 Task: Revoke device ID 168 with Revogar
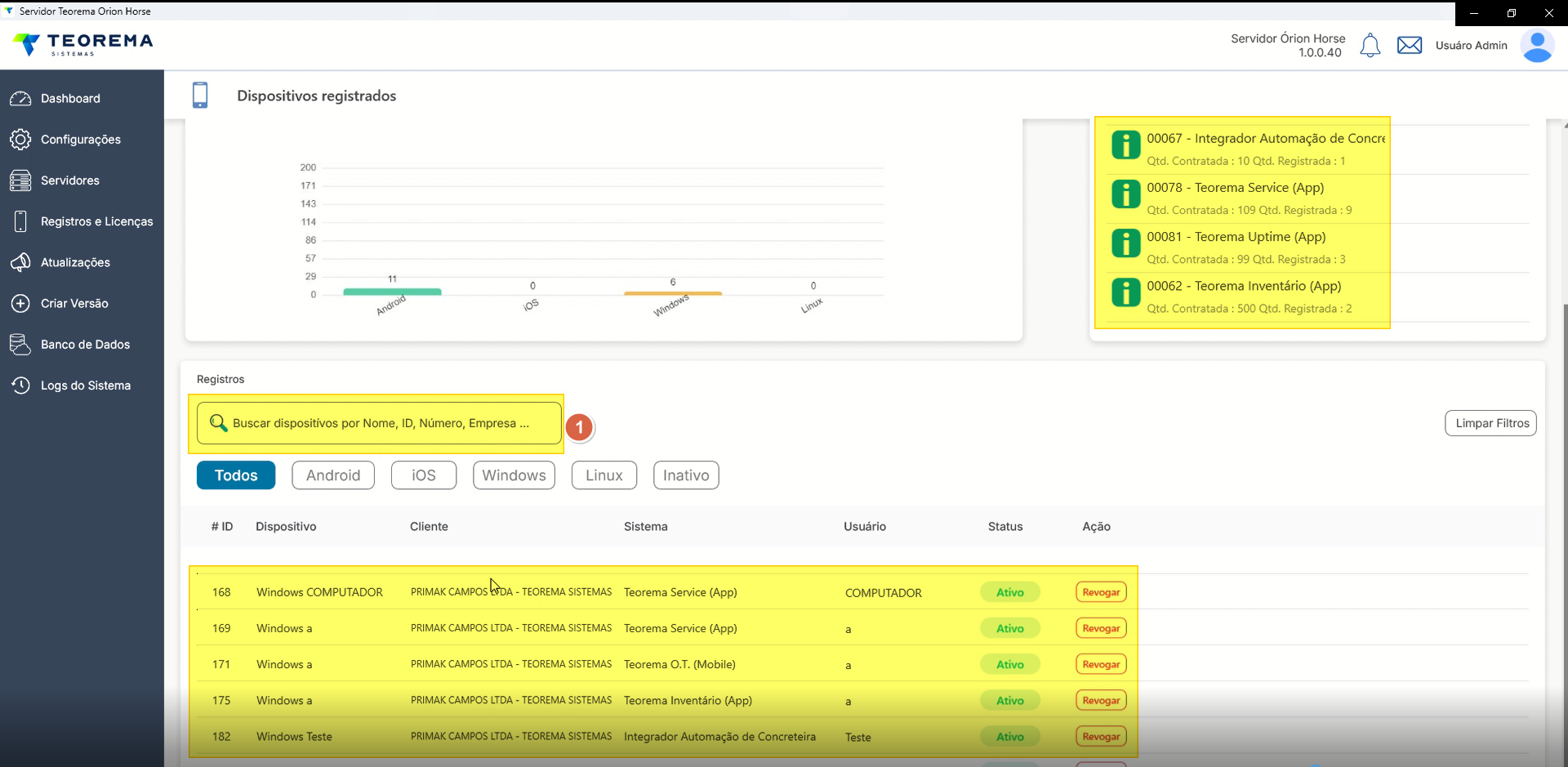[1101, 592]
